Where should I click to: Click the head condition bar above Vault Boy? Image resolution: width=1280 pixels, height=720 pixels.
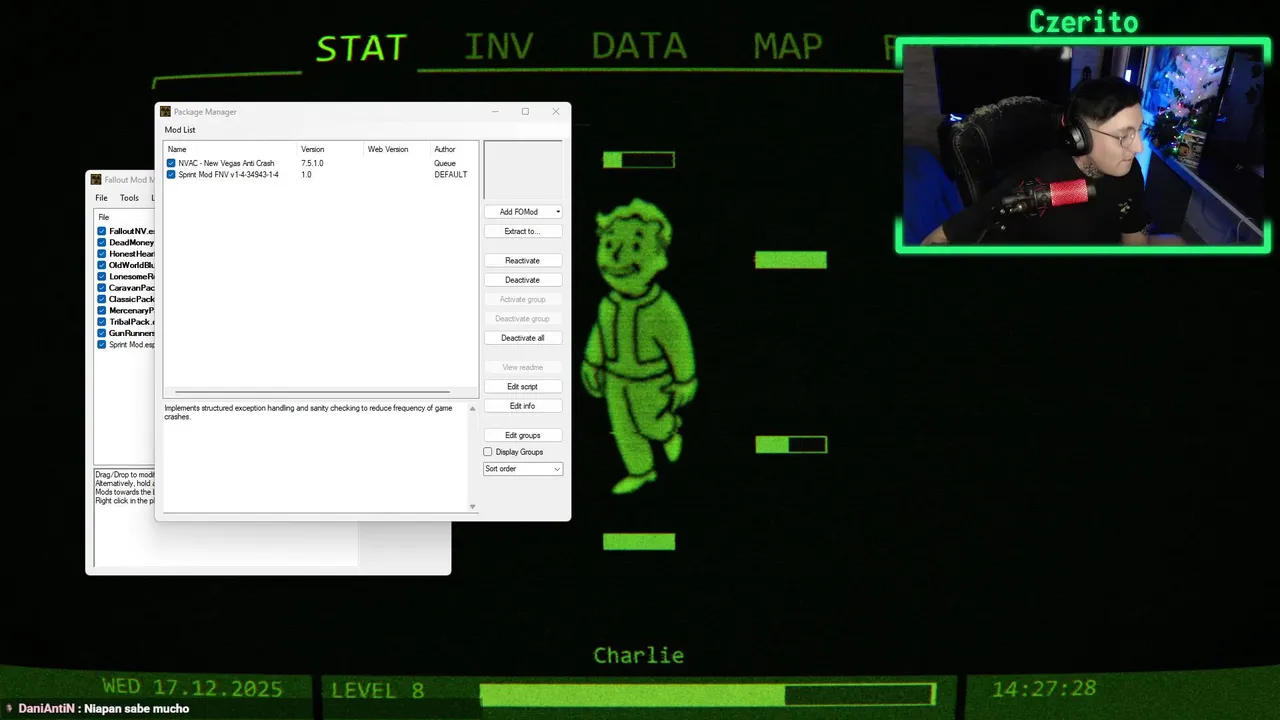[x=639, y=160]
